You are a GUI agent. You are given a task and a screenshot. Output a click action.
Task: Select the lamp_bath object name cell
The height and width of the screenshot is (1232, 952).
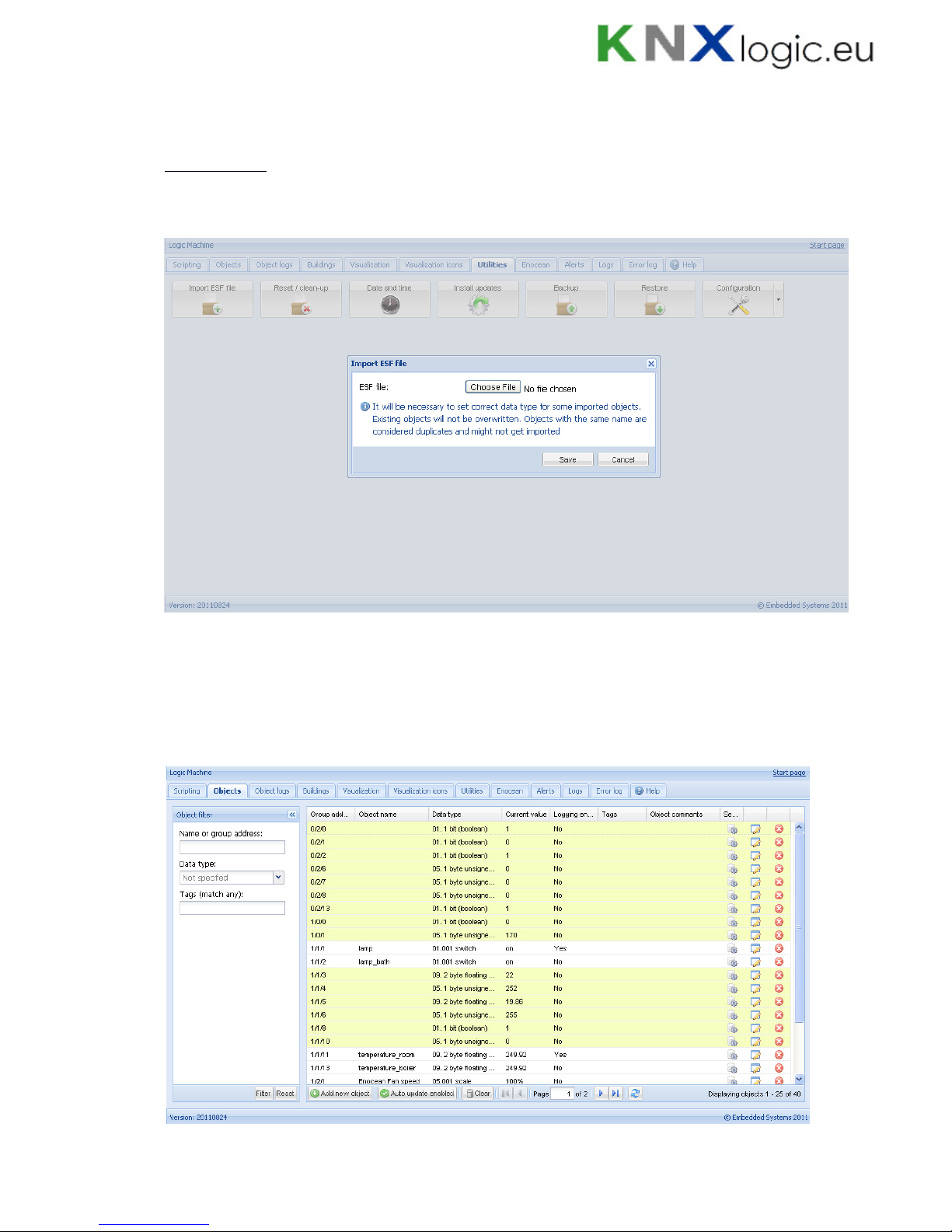pos(374,962)
